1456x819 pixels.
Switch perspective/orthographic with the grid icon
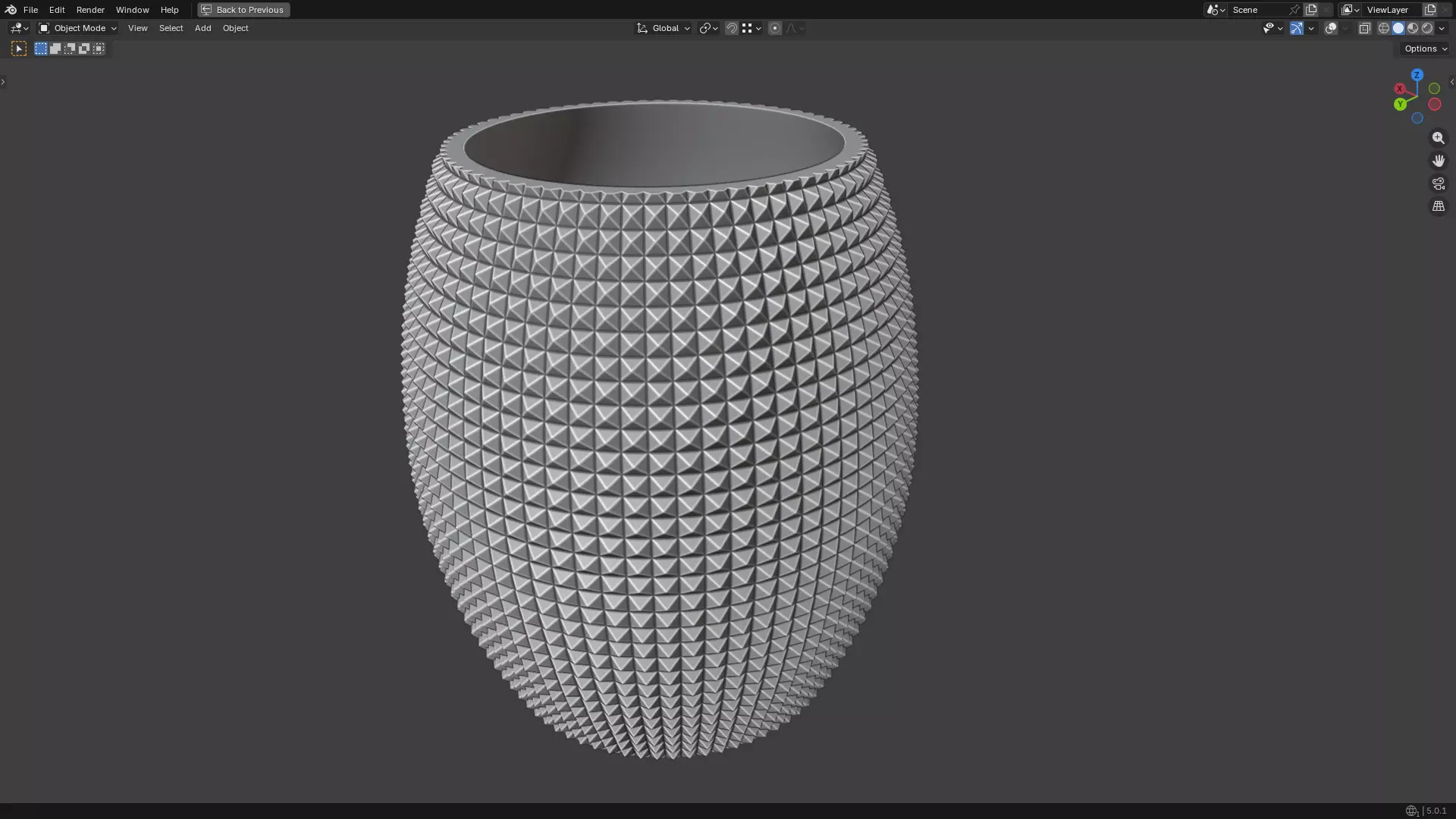coord(1438,206)
